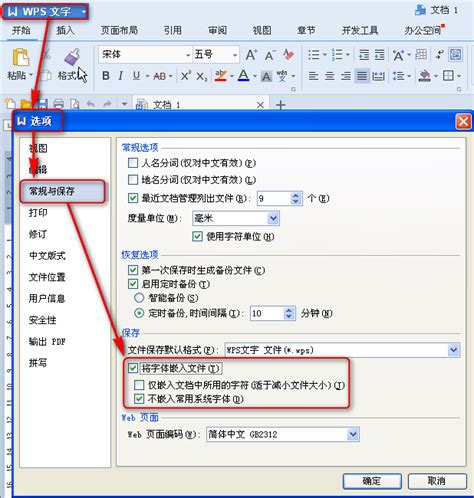Image resolution: width=474 pixels, height=498 pixels.
Task: Open the 宋体 font name dropdown
Action: coord(188,55)
